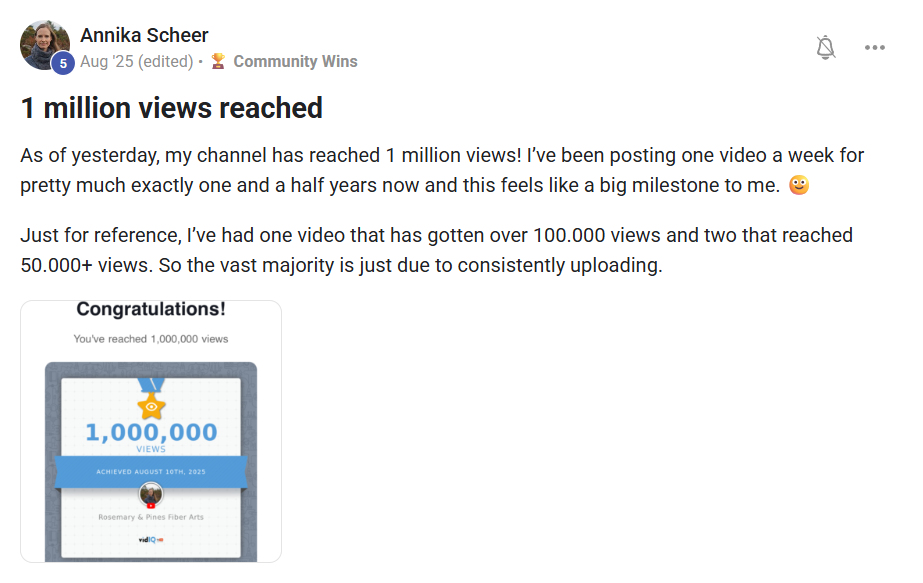This screenshot has height=583, width=923.
Task: Click Annika Scheer's profile picture
Action: pyautogui.click(x=43, y=45)
